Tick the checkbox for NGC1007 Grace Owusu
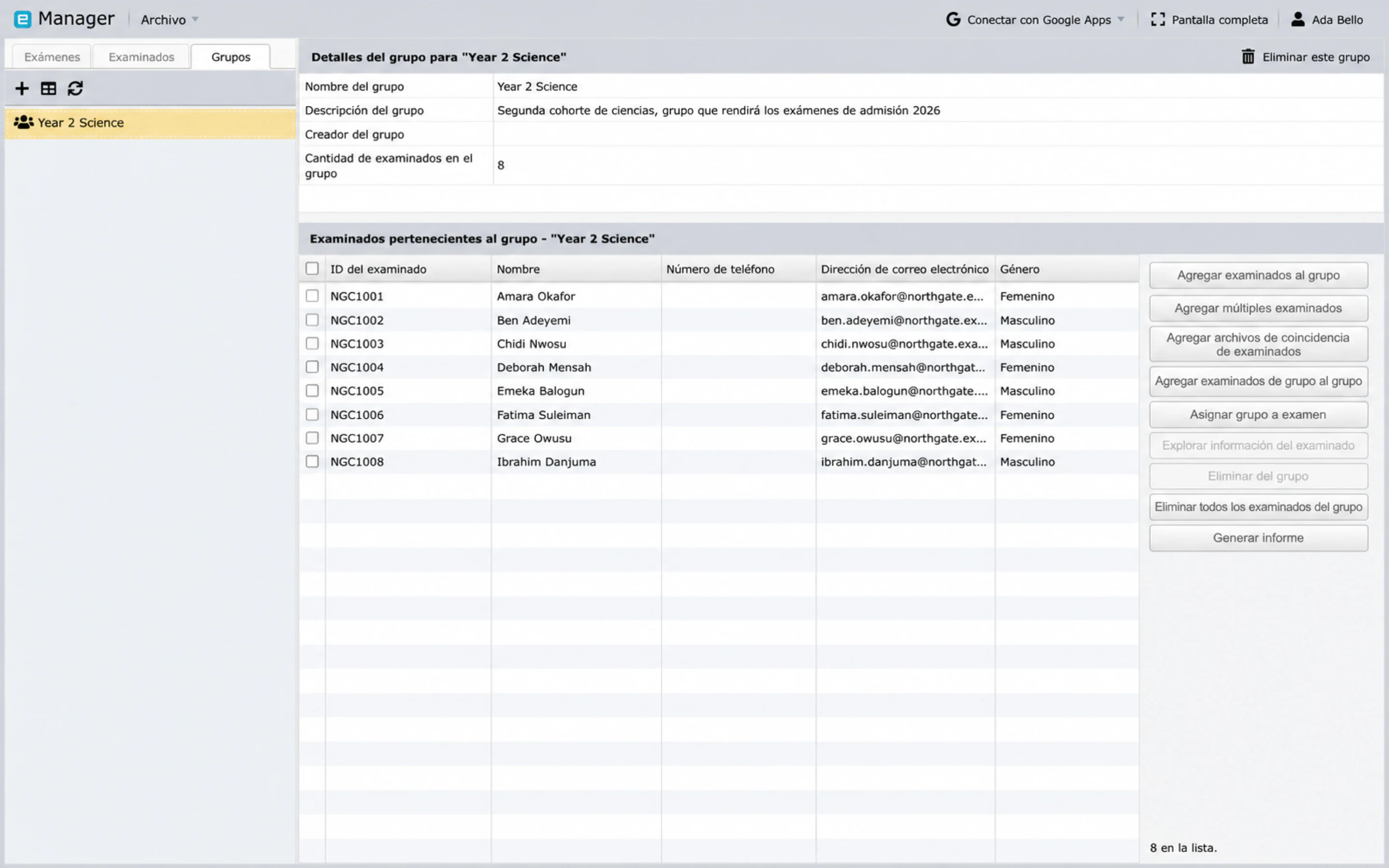Screen dimensions: 1389x868 coord(312,438)
